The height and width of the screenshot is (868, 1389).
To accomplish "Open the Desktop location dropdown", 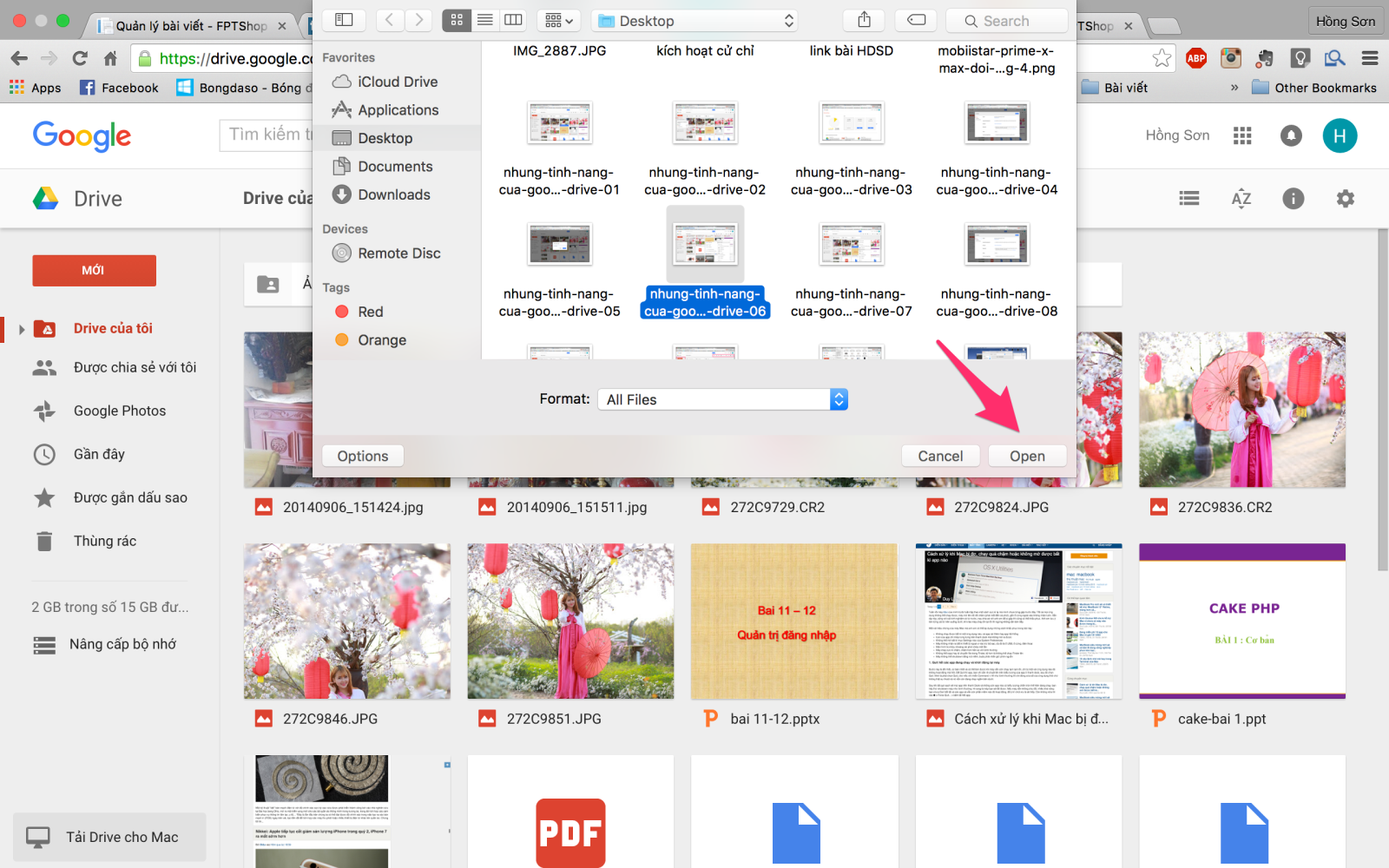I will click(694, 20).
